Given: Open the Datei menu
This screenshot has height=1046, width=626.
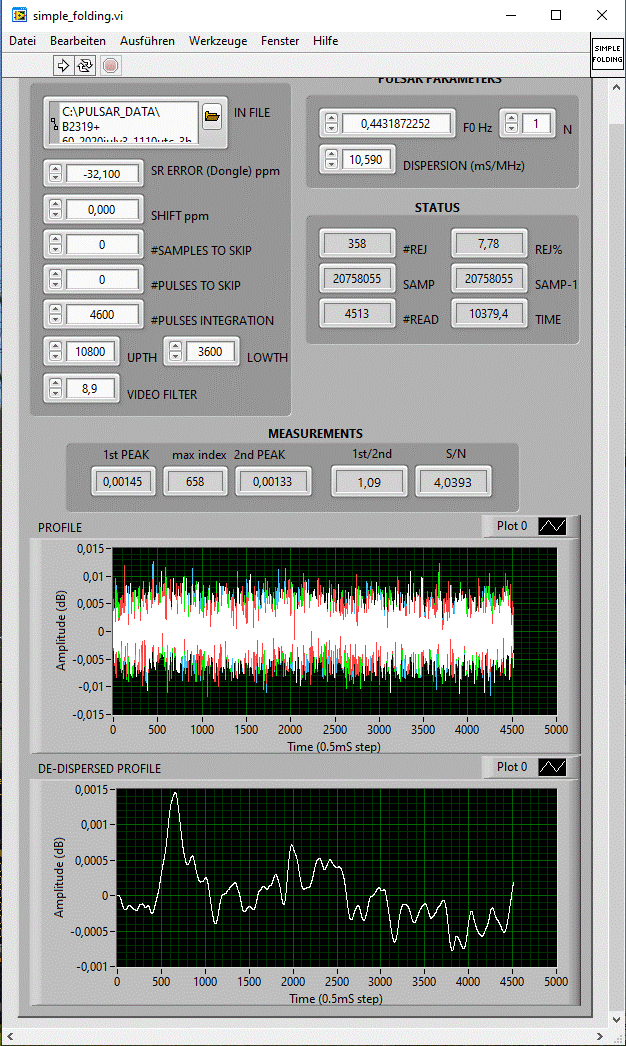Looking at the screenshot, I should point(23,41).
